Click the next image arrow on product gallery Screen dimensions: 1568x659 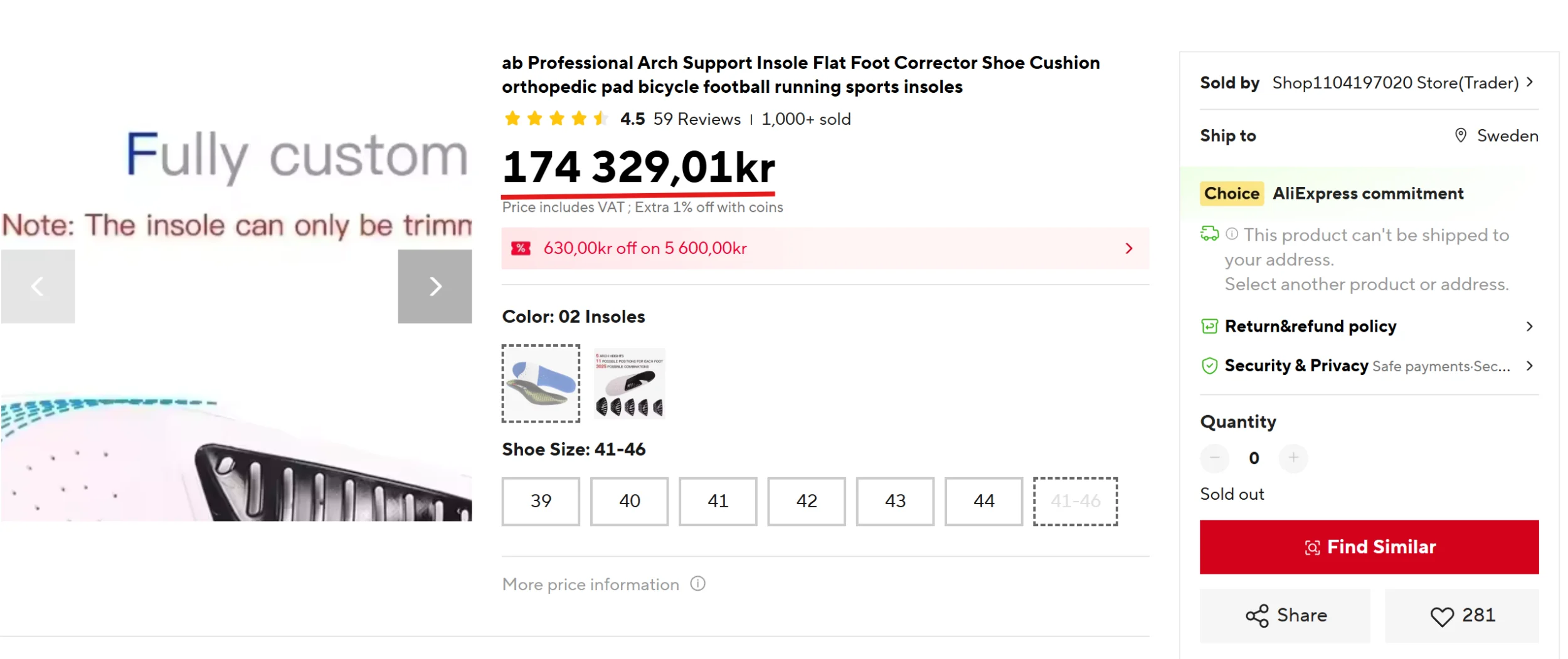[435, 287]
